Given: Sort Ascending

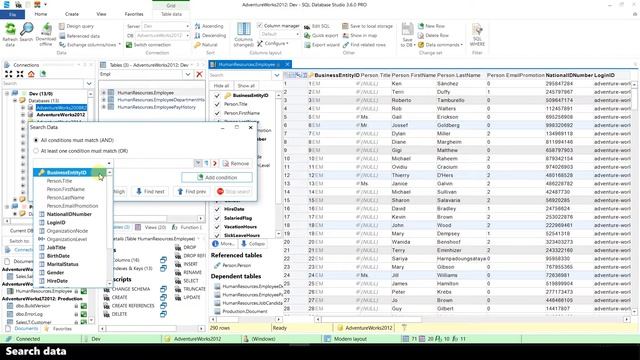Looking at the screenshot, I should tap(209, 26).
